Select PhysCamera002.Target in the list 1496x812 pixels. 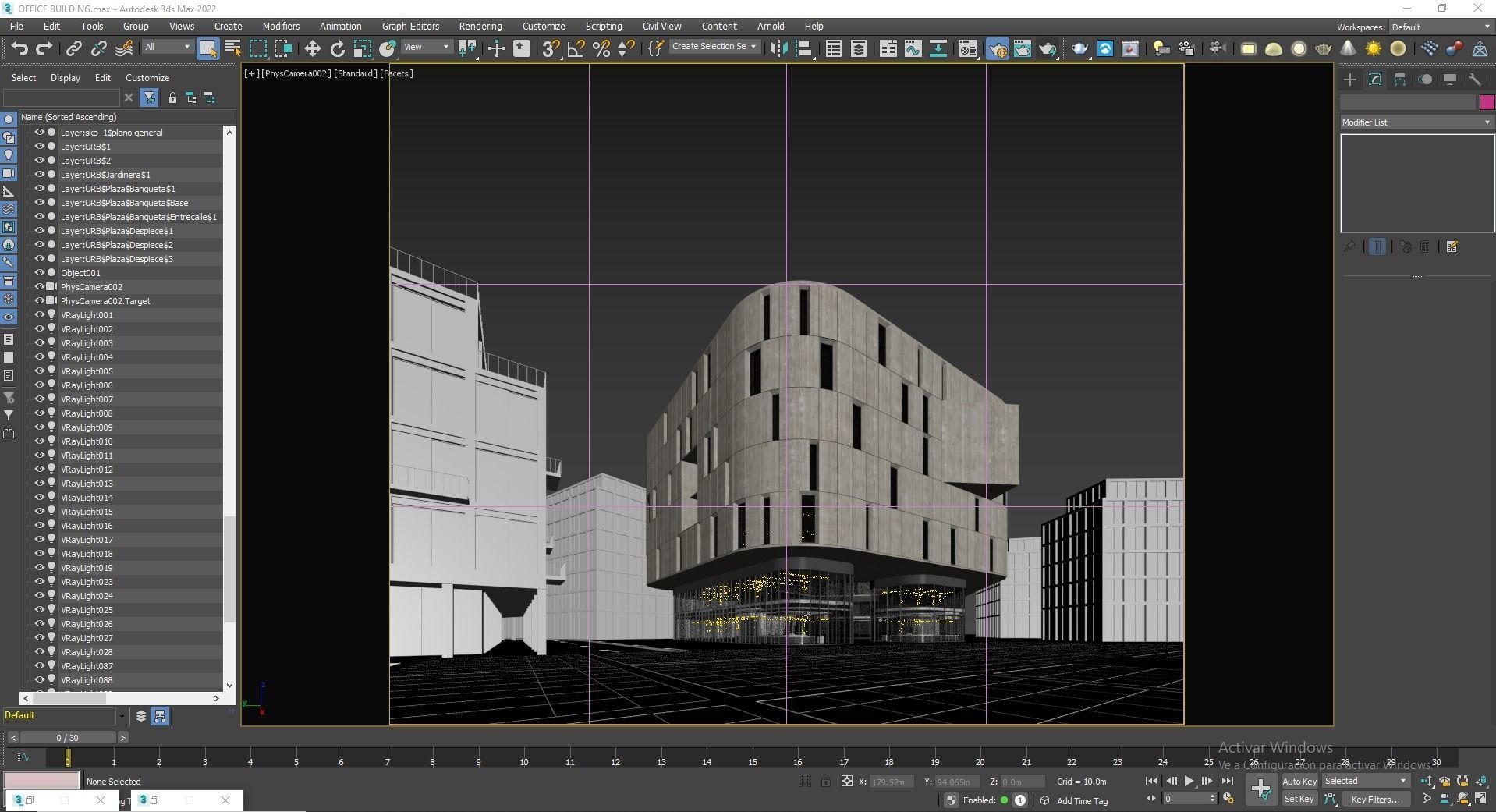click(105, 301)
